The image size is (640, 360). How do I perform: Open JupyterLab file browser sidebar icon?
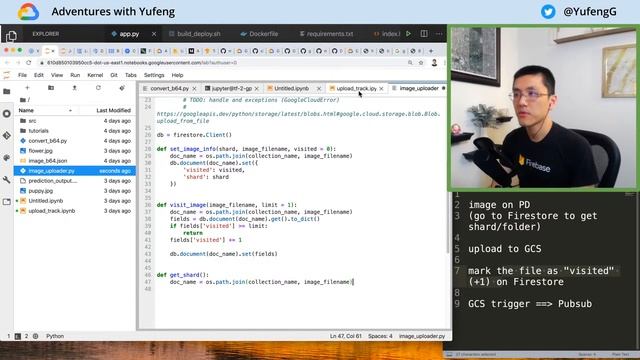tap(7, 91)
